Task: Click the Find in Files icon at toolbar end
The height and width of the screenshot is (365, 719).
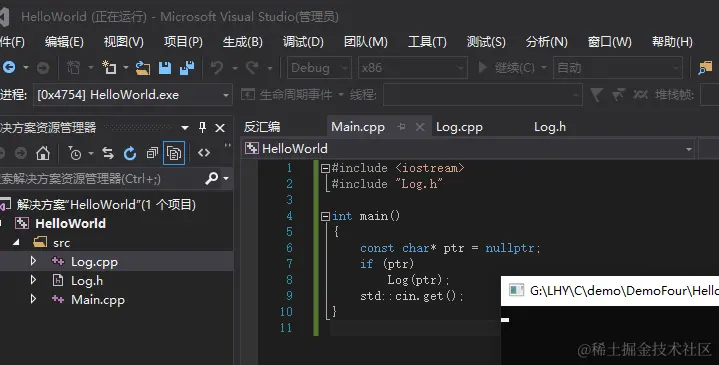Action: click(705, 68)
